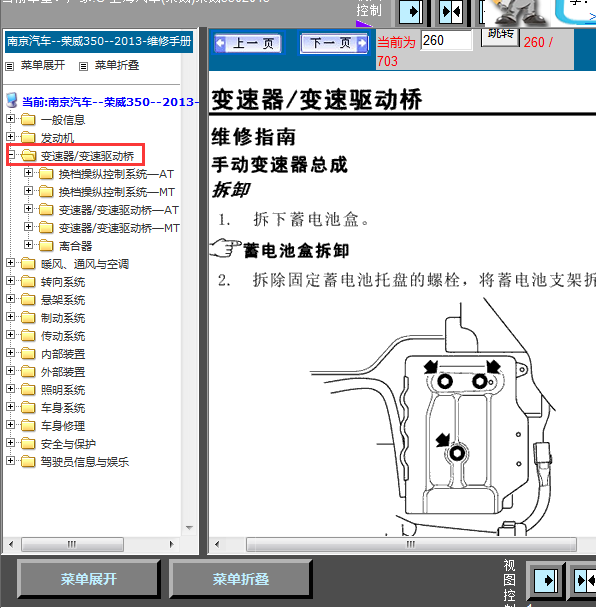
Task: Select the 车身系统 folder icon
Action: click(28, 408)
